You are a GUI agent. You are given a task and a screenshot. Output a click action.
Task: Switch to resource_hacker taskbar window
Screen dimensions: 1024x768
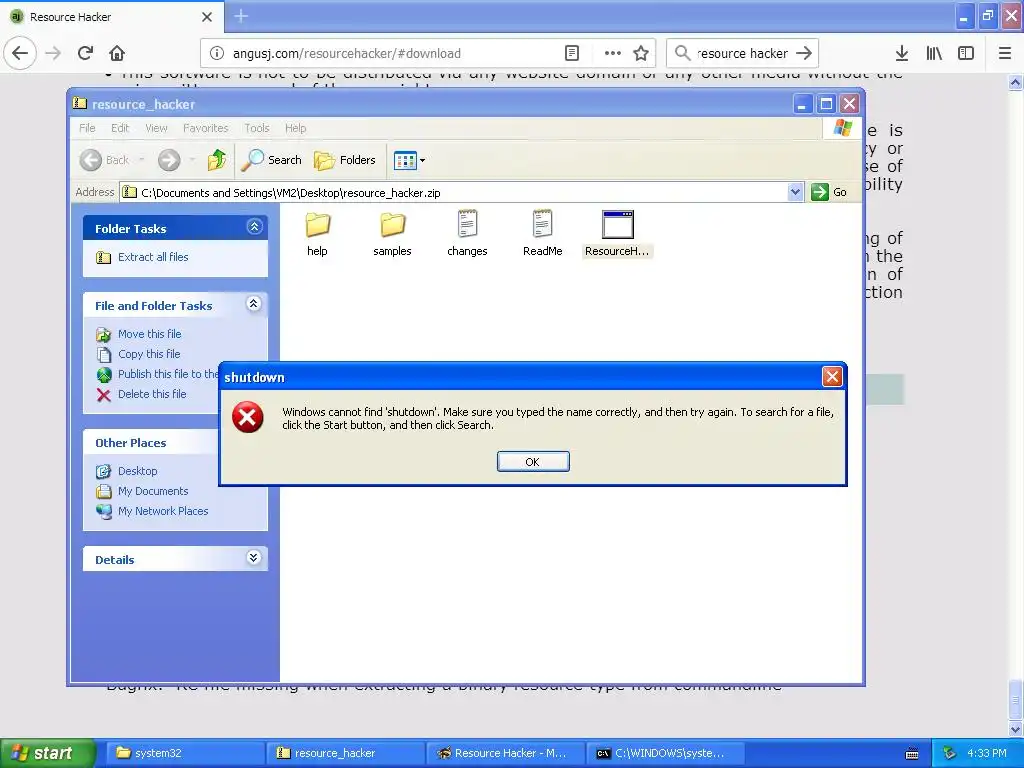coord(344,753)
